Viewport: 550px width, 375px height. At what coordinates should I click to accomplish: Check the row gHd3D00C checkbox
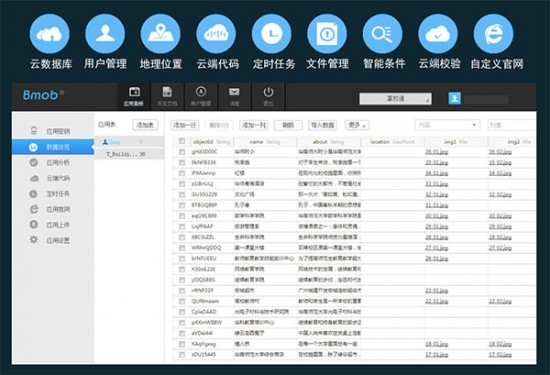point(182,152)
